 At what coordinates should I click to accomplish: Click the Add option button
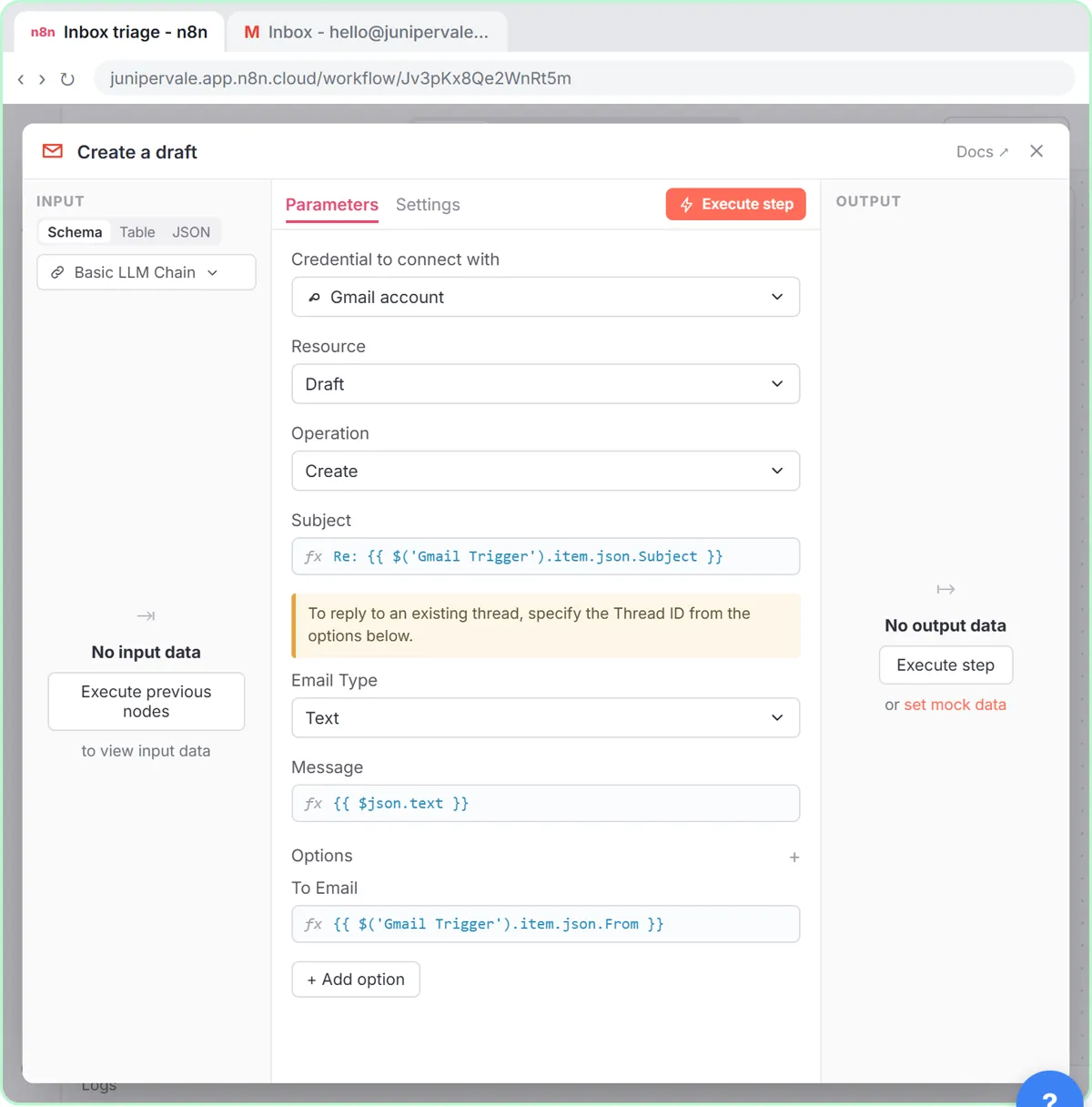[356, 980]
